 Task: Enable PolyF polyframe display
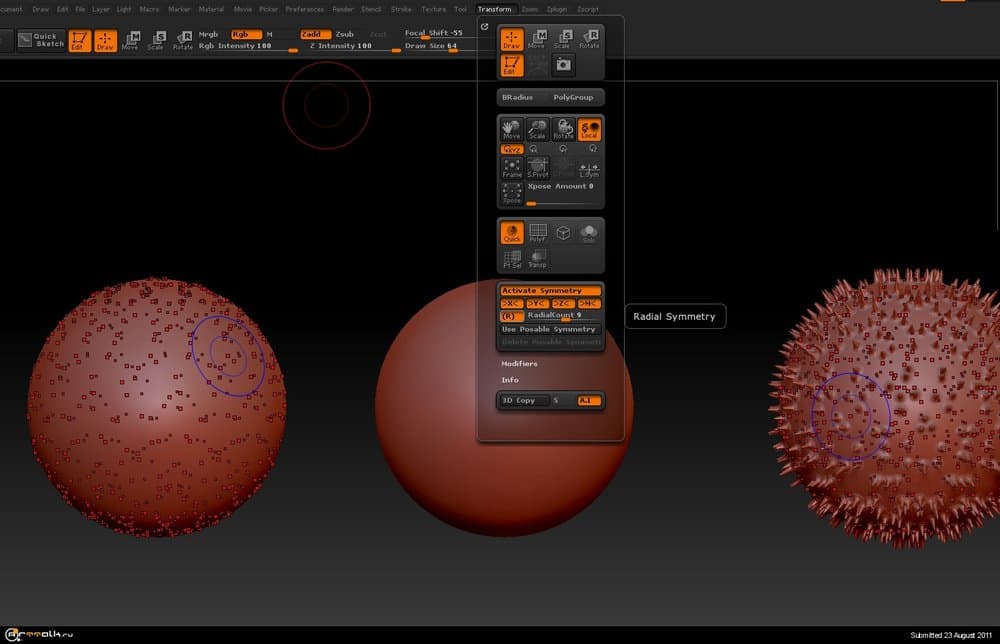coord(538,233)
